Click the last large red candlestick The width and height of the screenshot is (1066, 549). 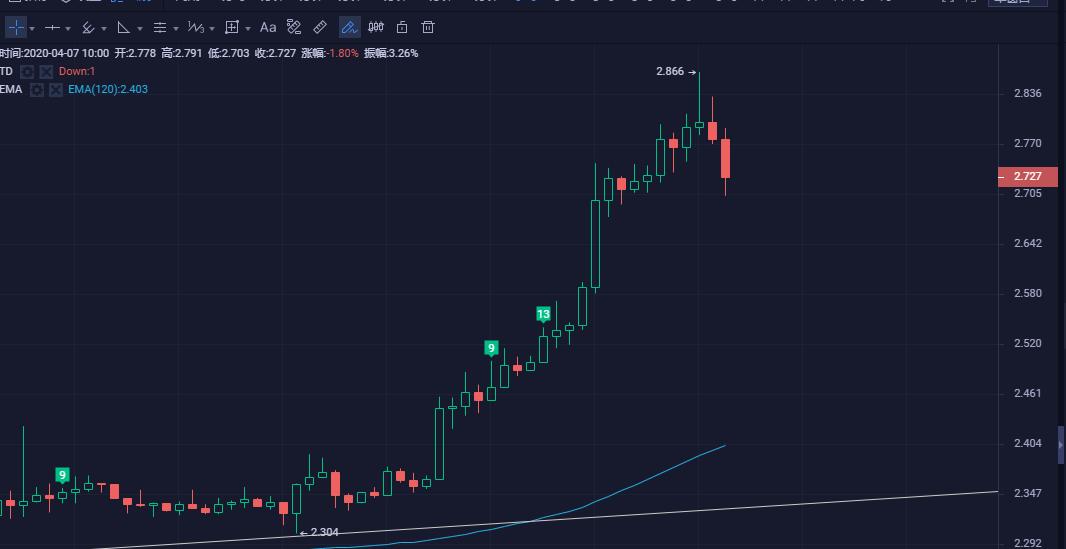(725, 158)
